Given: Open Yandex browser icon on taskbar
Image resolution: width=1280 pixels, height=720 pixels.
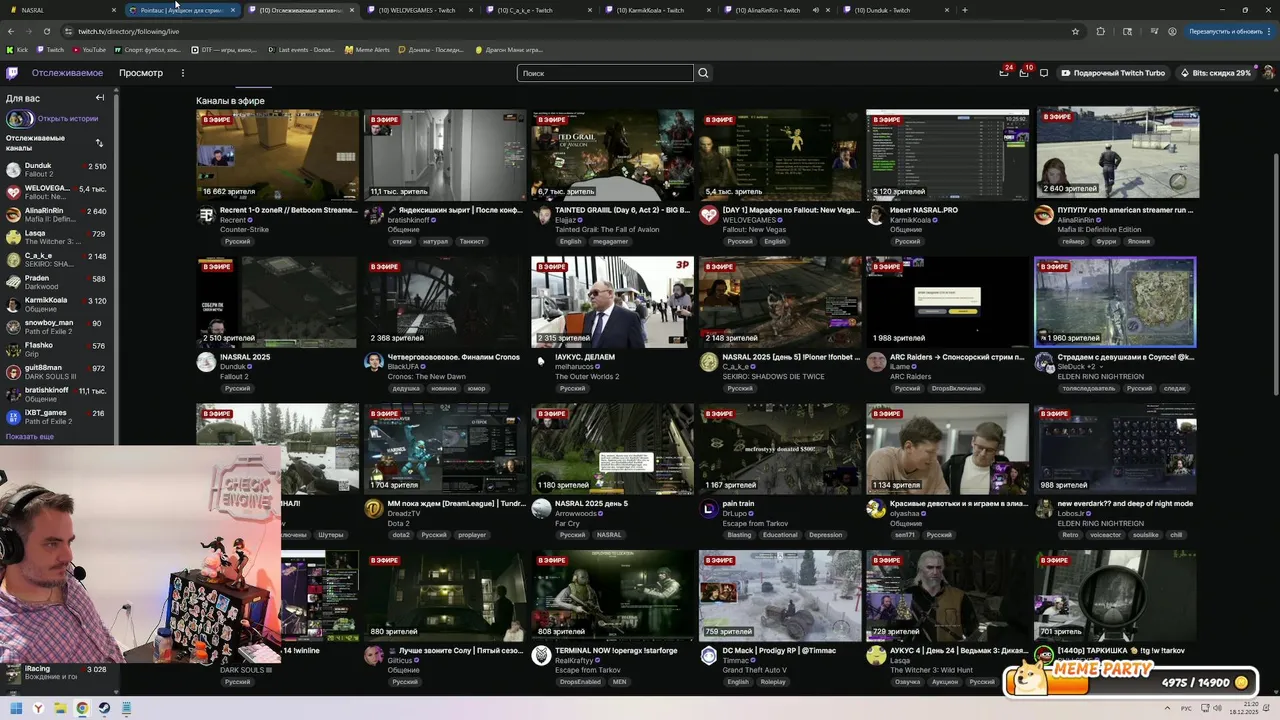Looking at the screenshot, I should click(x=38, y=708).
